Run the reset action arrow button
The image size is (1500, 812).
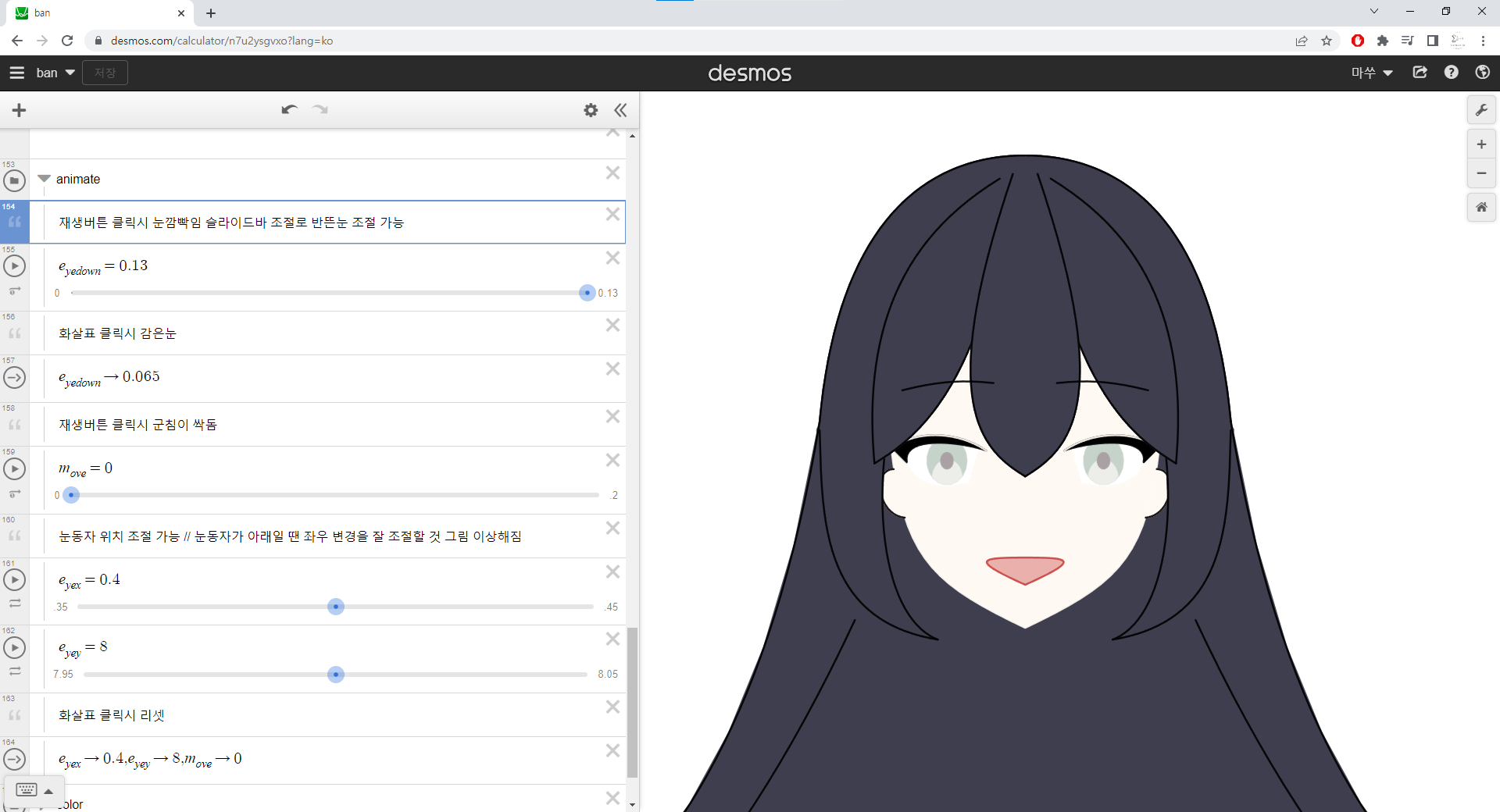tap(14, 759)
